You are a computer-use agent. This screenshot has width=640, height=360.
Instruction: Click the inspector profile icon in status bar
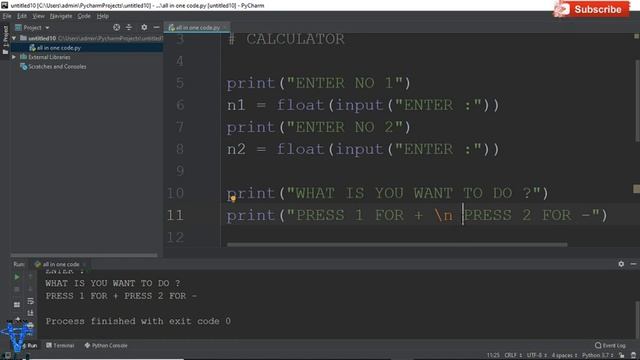click(633, 356)
